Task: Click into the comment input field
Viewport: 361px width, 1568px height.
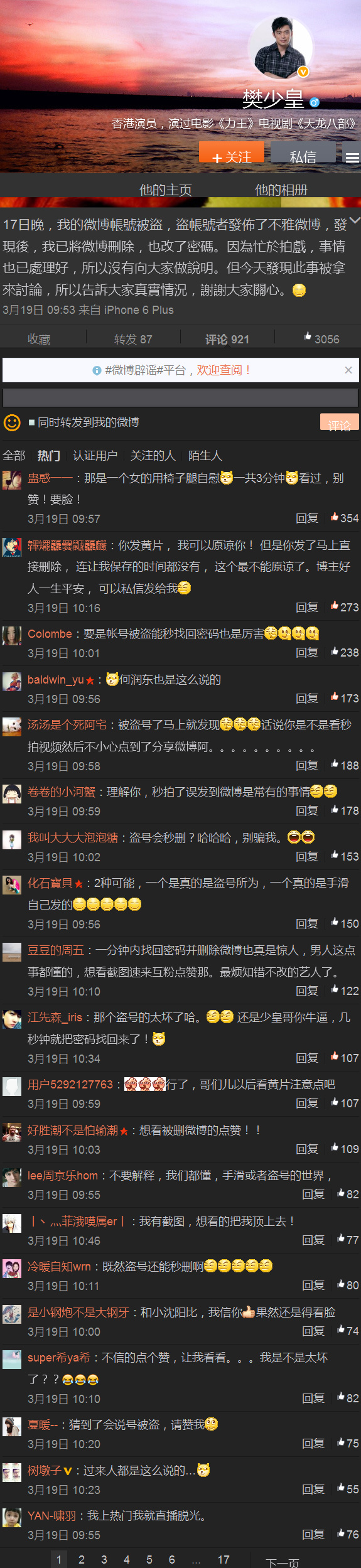Action: point(180,397)
